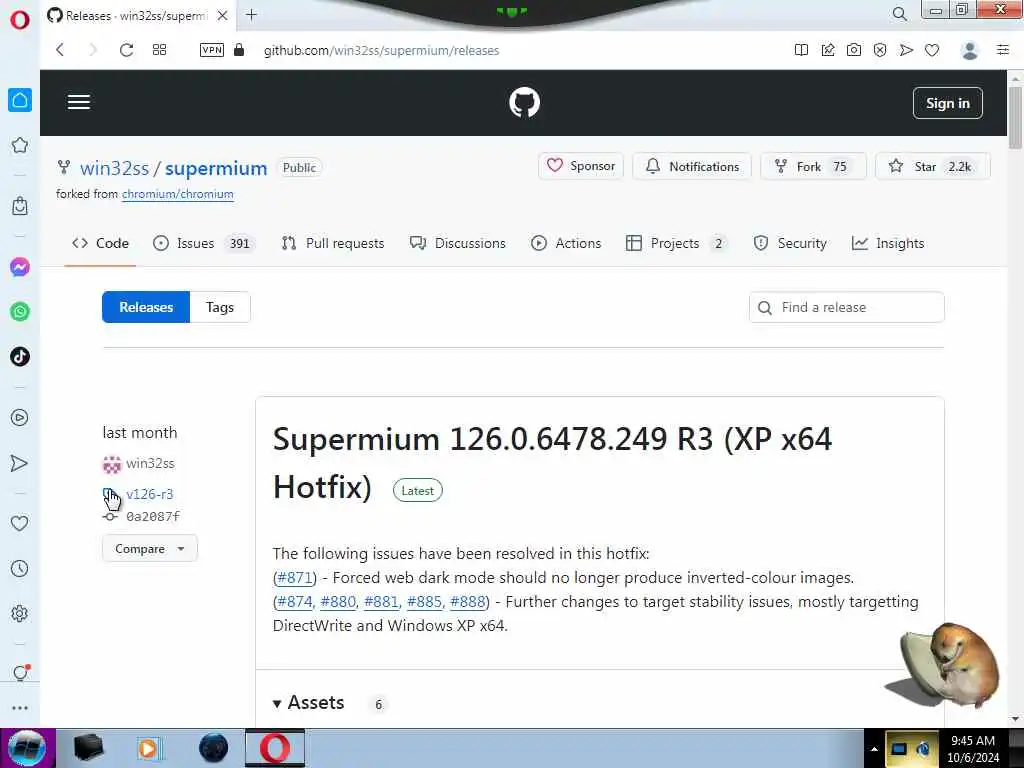Open the Player icon in sidebar

[20, 418]
